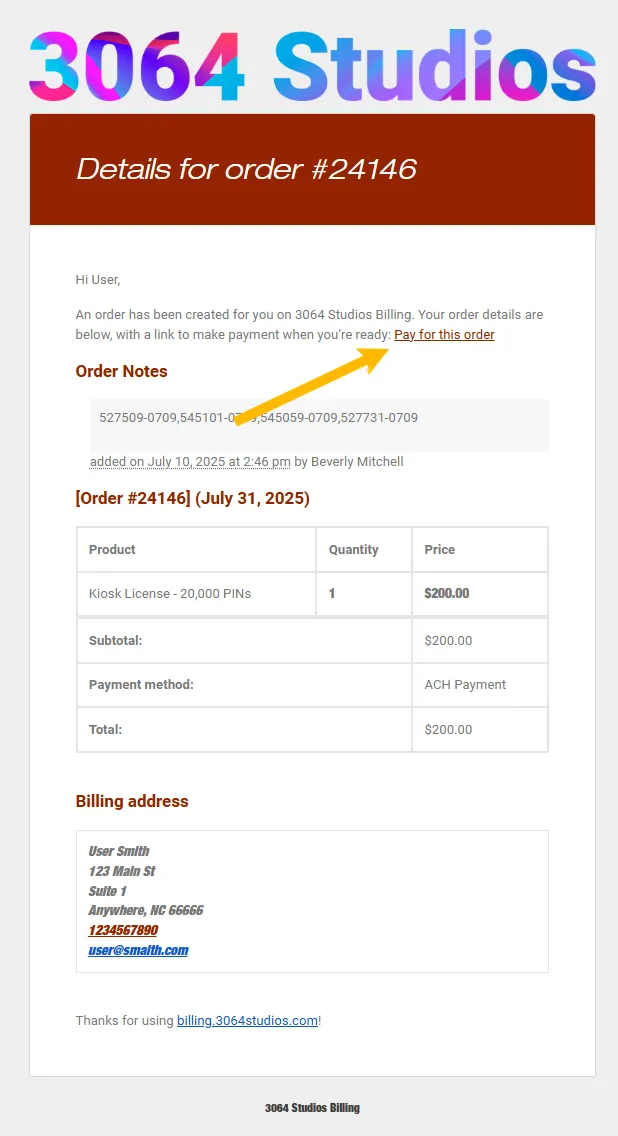Click the ACH Payment method value

465,685
